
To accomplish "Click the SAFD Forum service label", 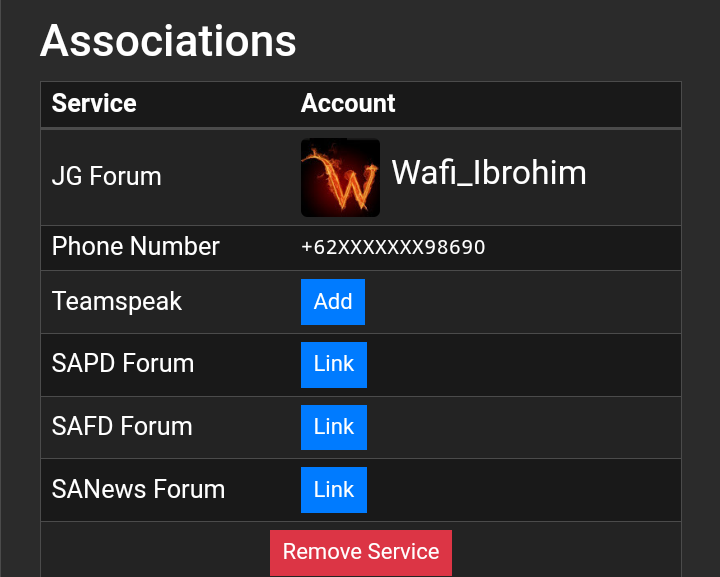I will tap(122, 426).
